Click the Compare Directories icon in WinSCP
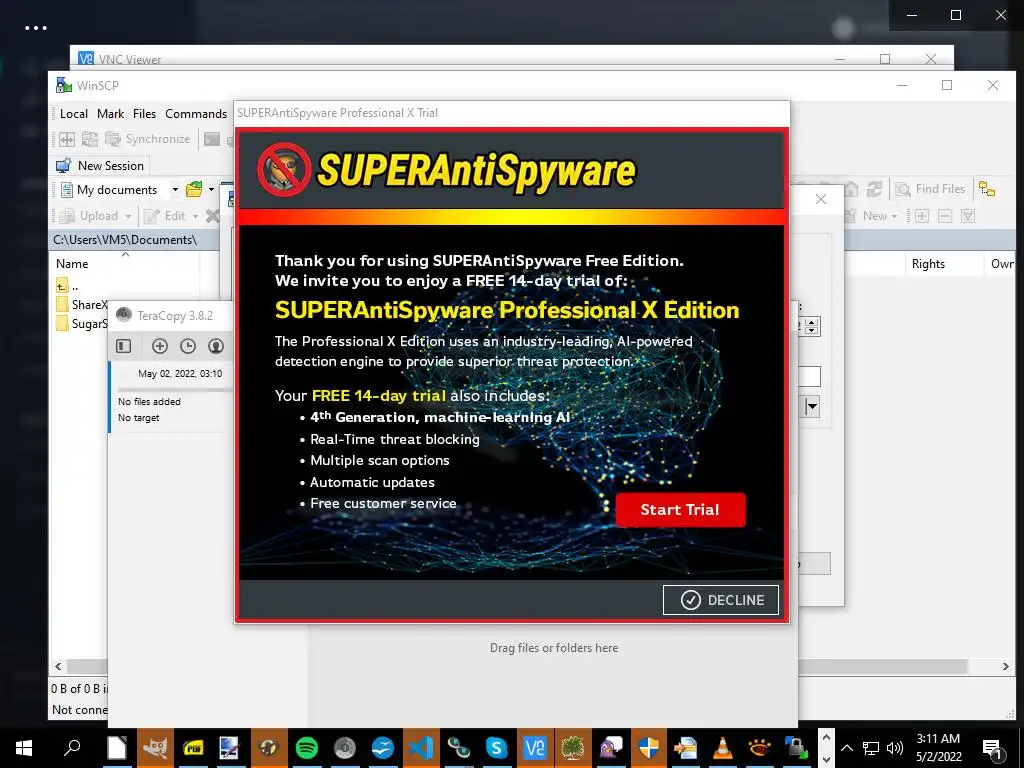 pyautogui.click(x=67, y=139)
